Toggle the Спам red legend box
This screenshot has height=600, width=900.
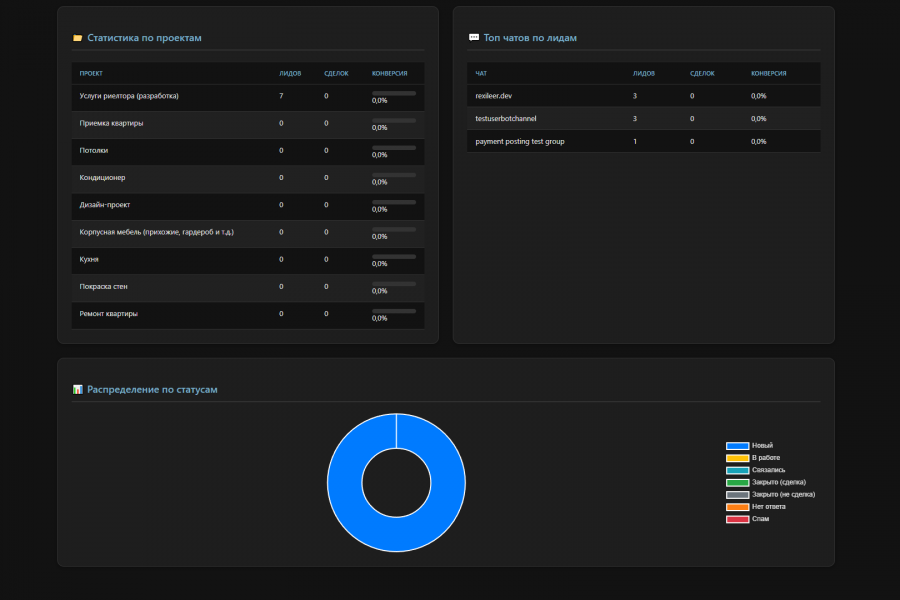(x=737, y=519)
